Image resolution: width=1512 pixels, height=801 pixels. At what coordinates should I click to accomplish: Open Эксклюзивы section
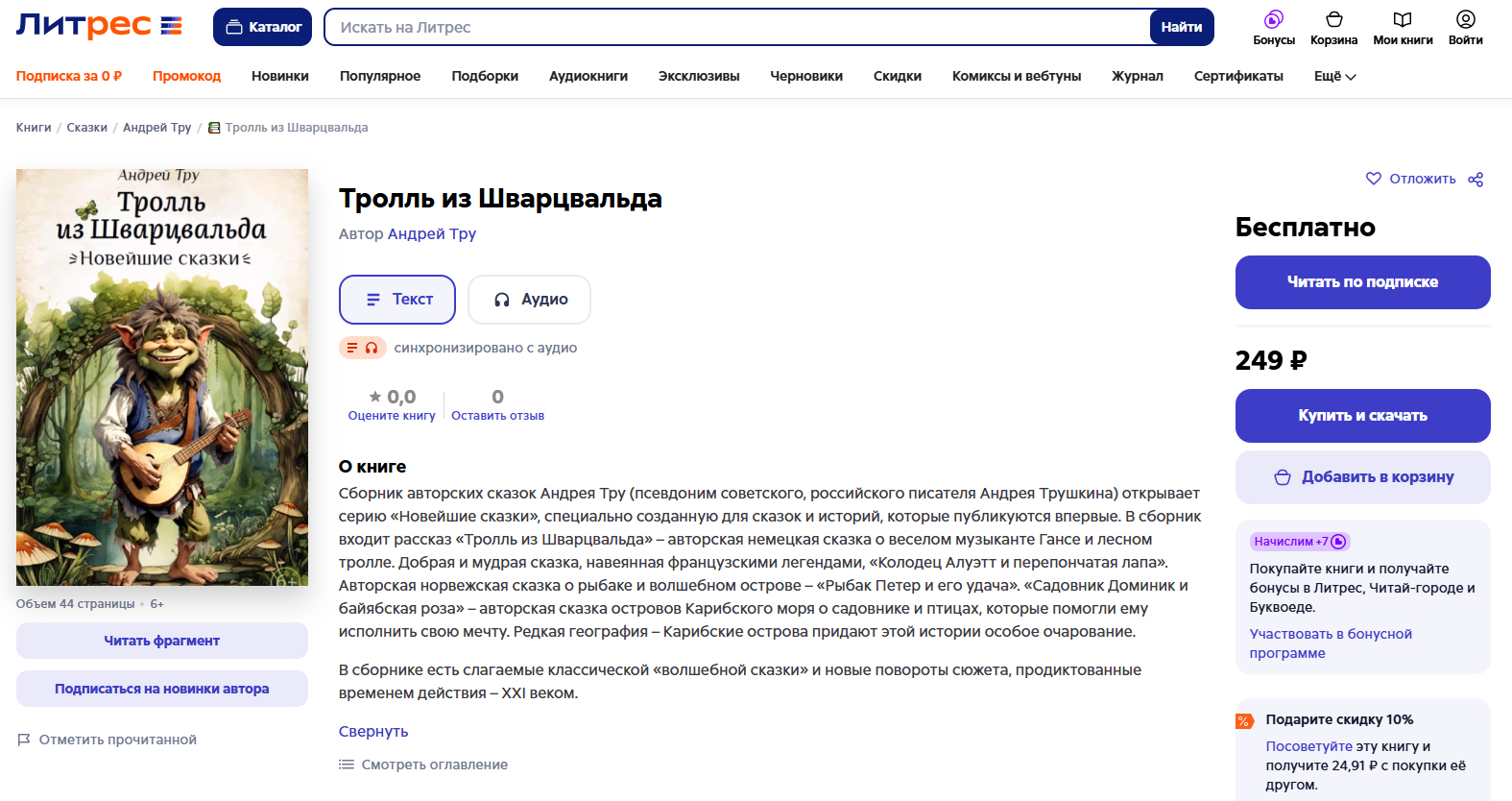pos(699,76)
